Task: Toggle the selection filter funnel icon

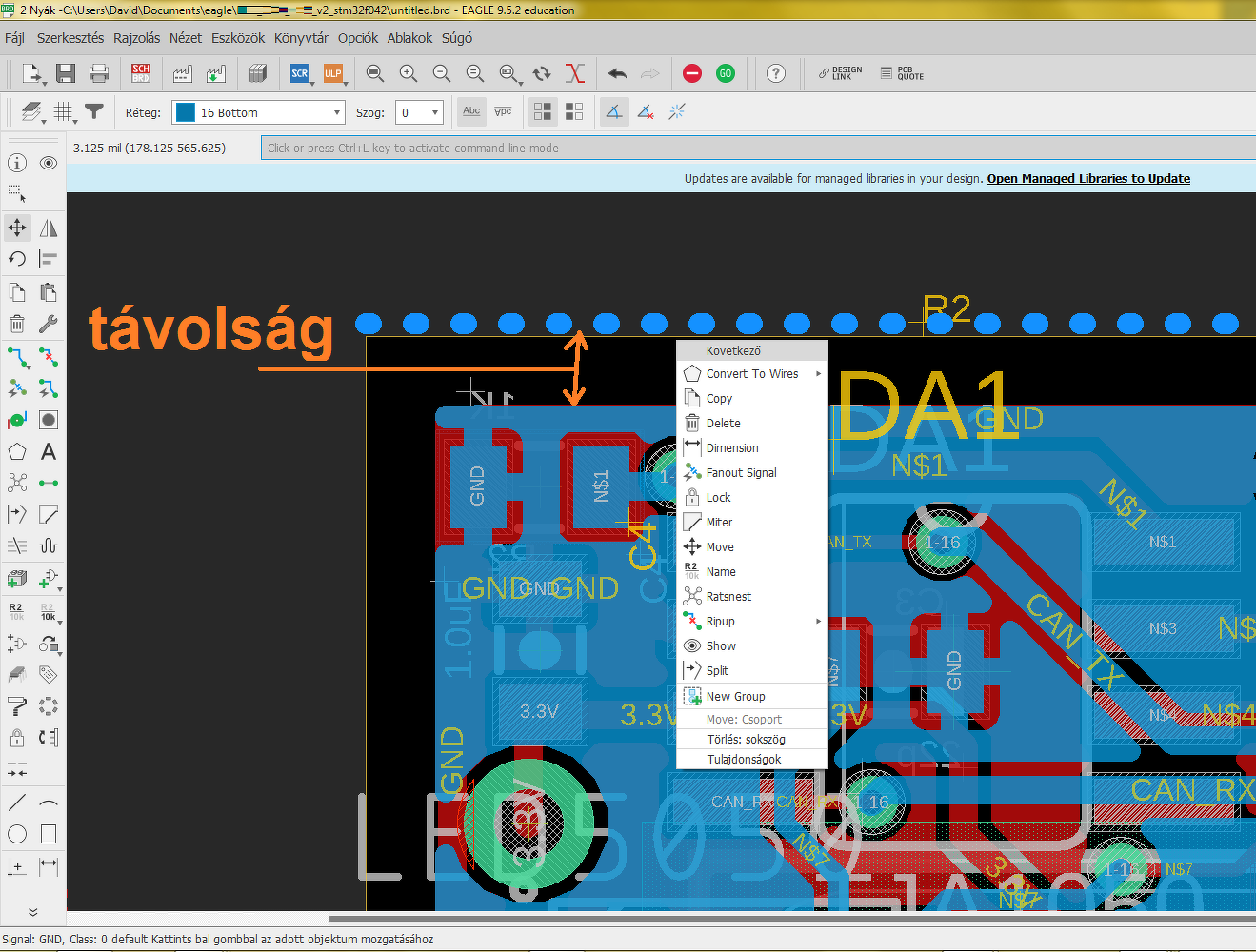Action: click(x=94, y=112)
